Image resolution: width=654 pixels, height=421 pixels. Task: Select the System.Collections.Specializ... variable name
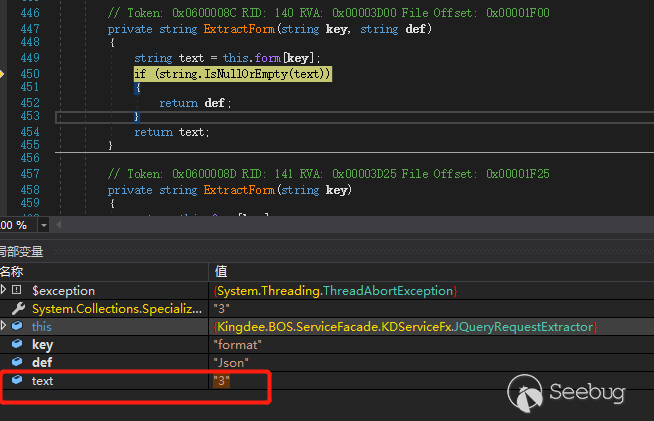117,309
